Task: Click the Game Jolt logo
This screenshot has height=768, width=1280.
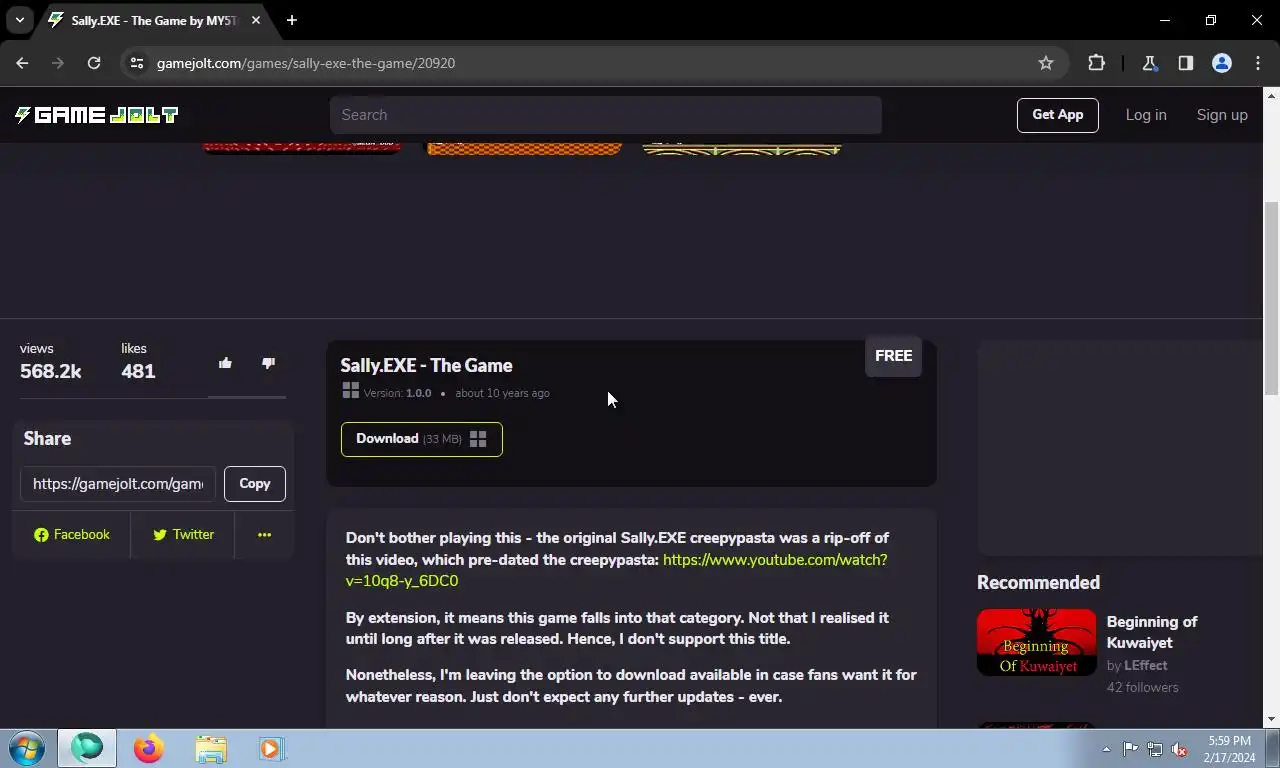Action: (96, 115)
